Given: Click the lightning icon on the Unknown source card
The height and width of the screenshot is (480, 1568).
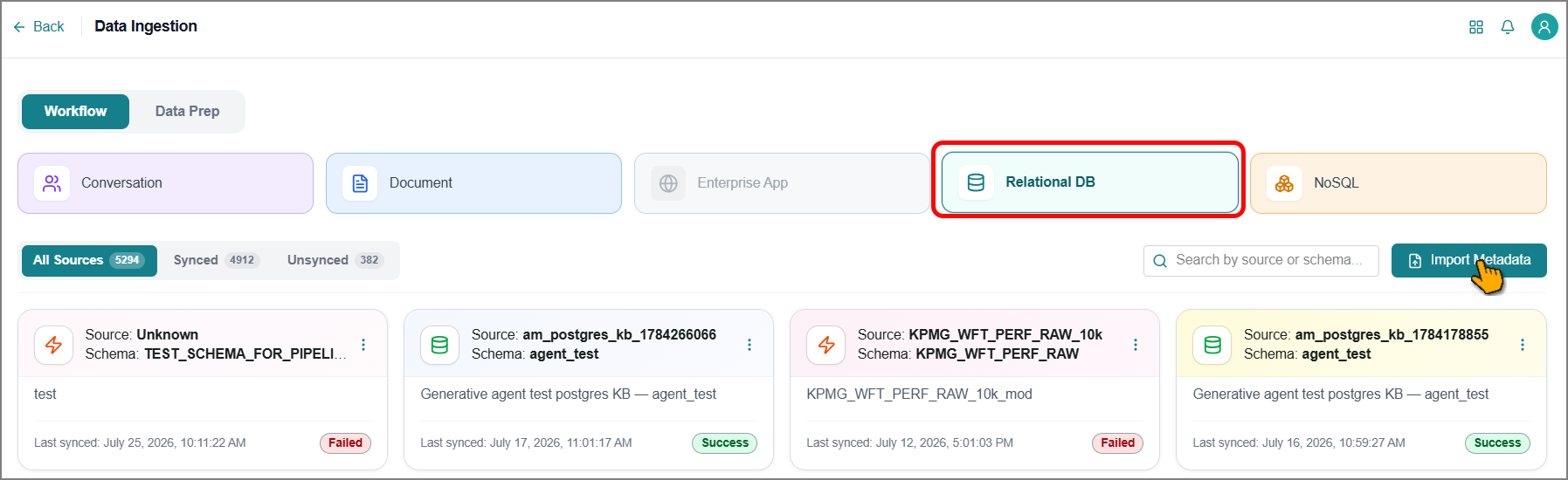Looking at the screenshot, I should [x=53, y=345].
